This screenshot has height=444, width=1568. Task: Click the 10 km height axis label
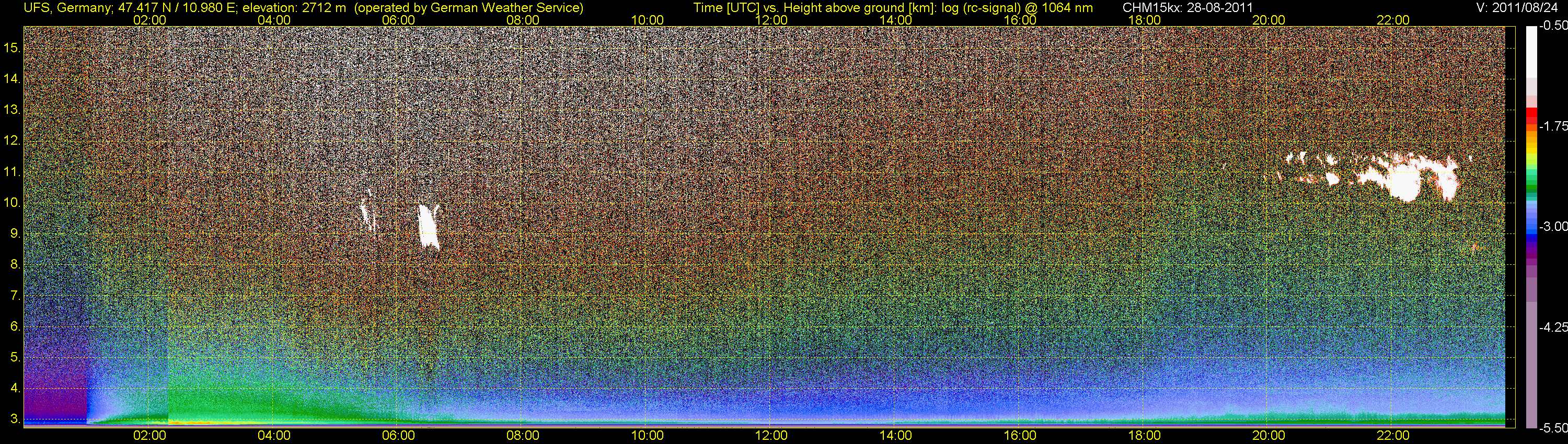[x=11, y=203]
